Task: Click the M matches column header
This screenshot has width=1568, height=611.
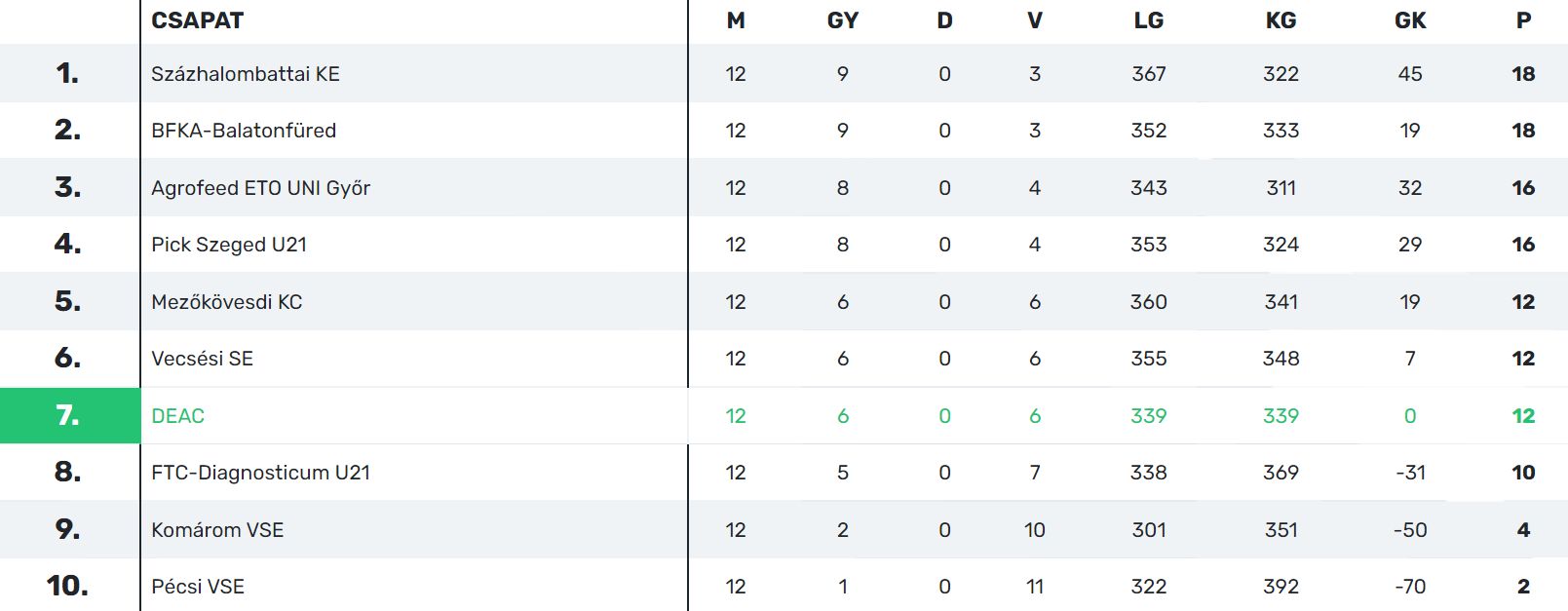Action: click(x=736, y=20)
